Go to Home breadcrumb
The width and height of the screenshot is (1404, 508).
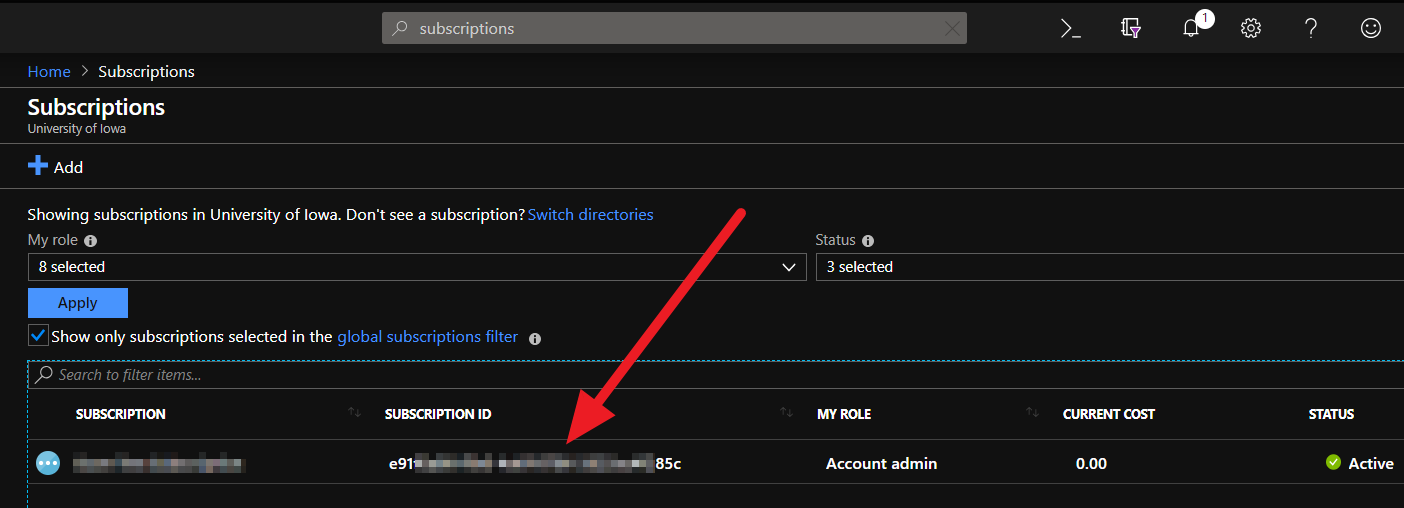pos(49,71)
